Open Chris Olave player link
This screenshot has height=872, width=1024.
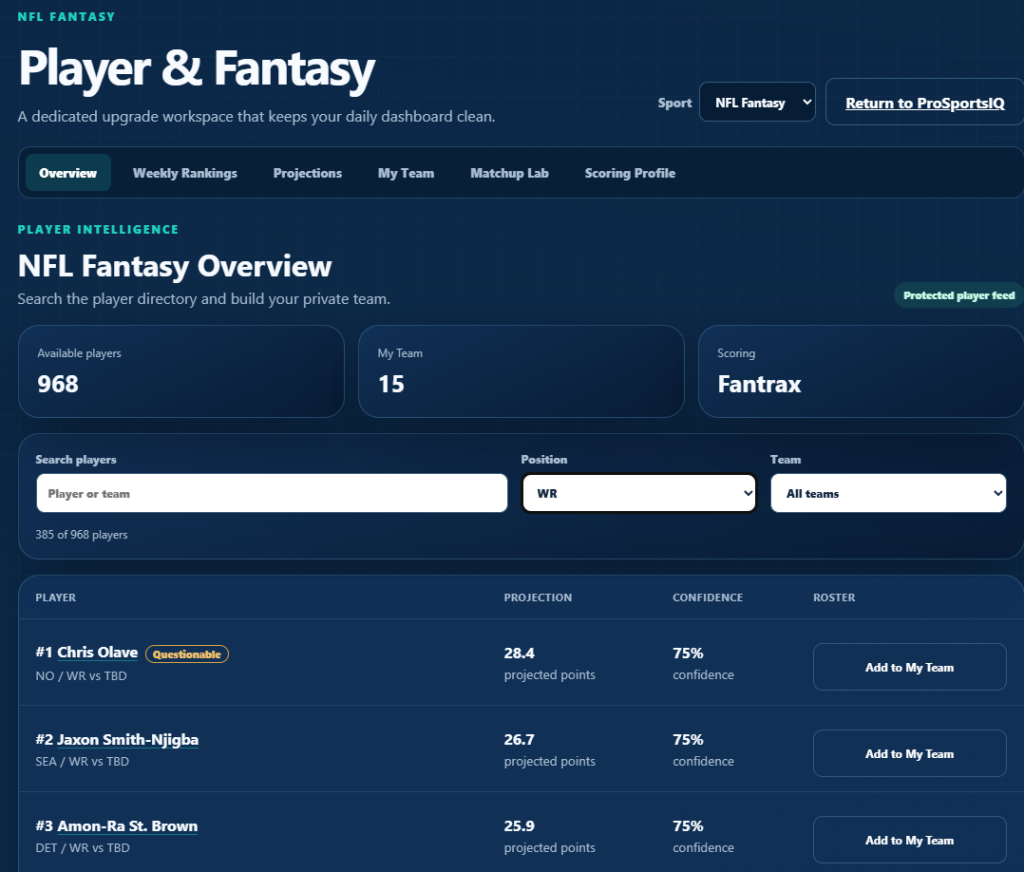pyautogui.click(x=97, y=652)
